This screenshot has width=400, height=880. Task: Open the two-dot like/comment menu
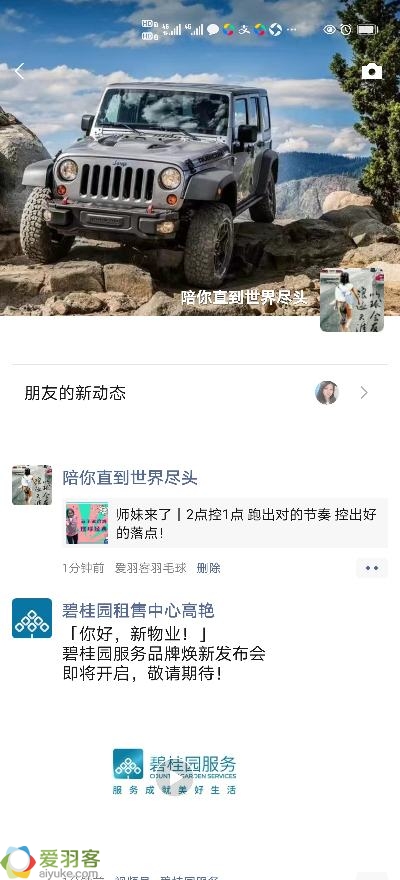(372, 568)
